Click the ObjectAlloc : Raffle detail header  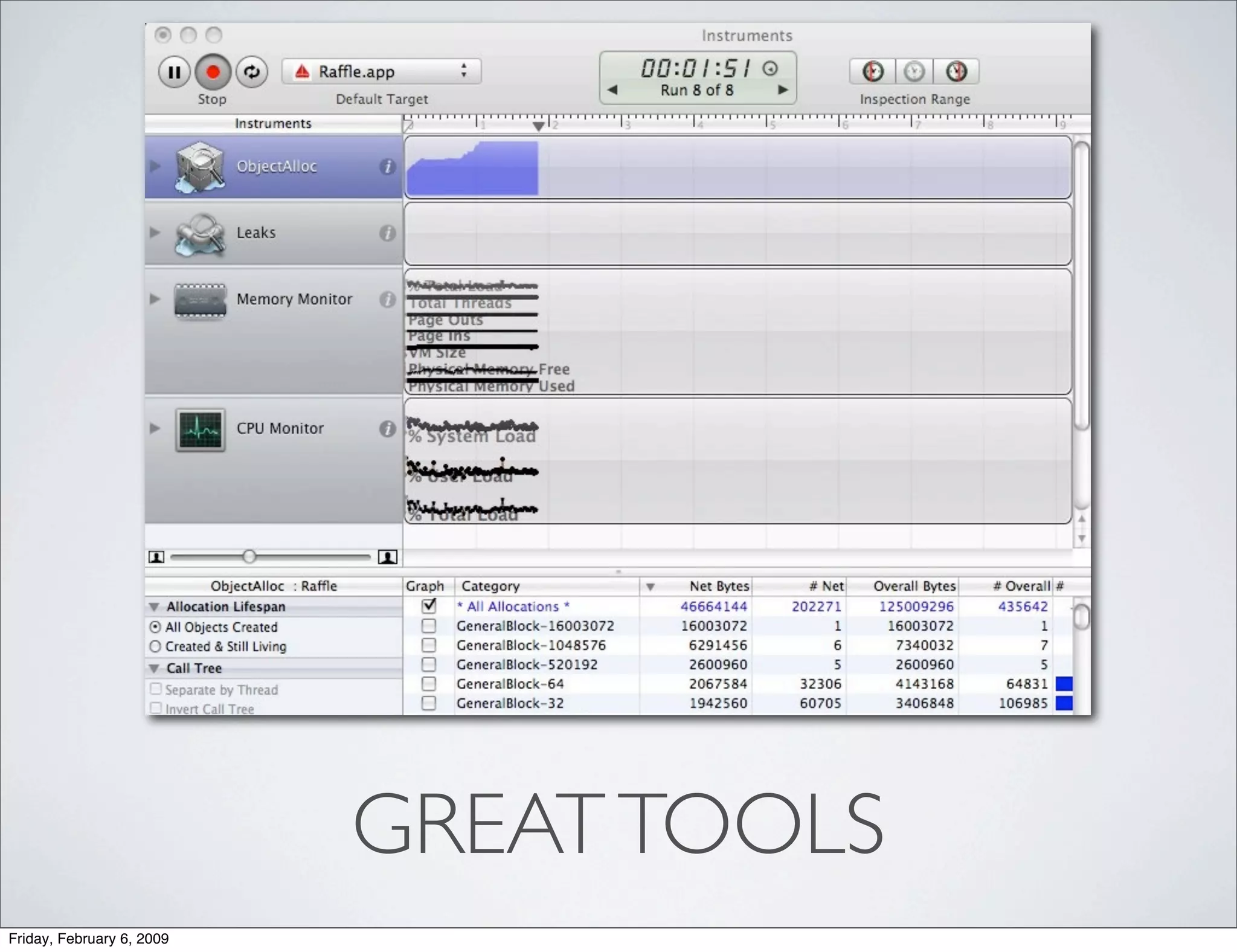tap(274, 586)
